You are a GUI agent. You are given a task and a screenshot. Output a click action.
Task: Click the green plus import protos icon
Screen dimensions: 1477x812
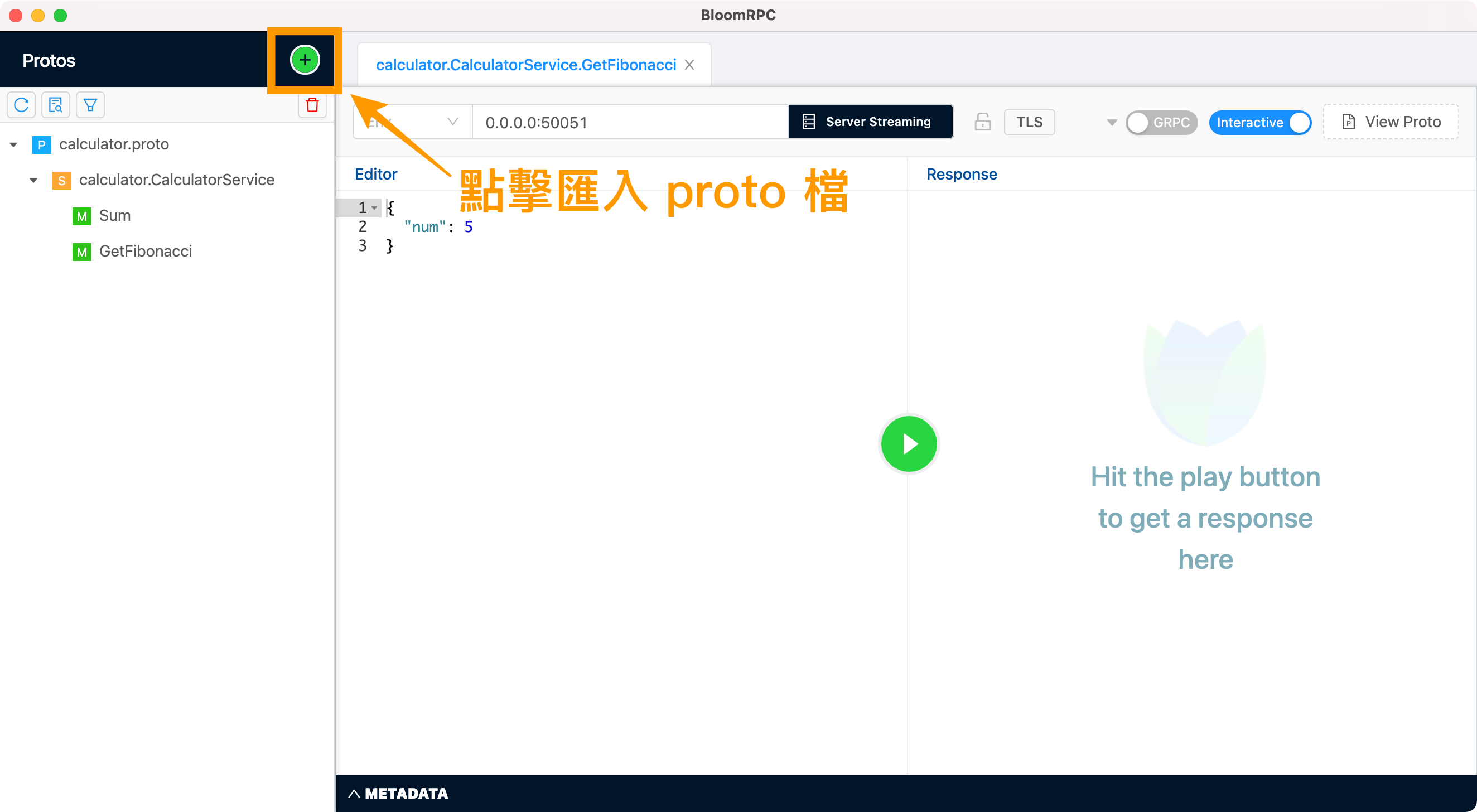tap(305, 60)
